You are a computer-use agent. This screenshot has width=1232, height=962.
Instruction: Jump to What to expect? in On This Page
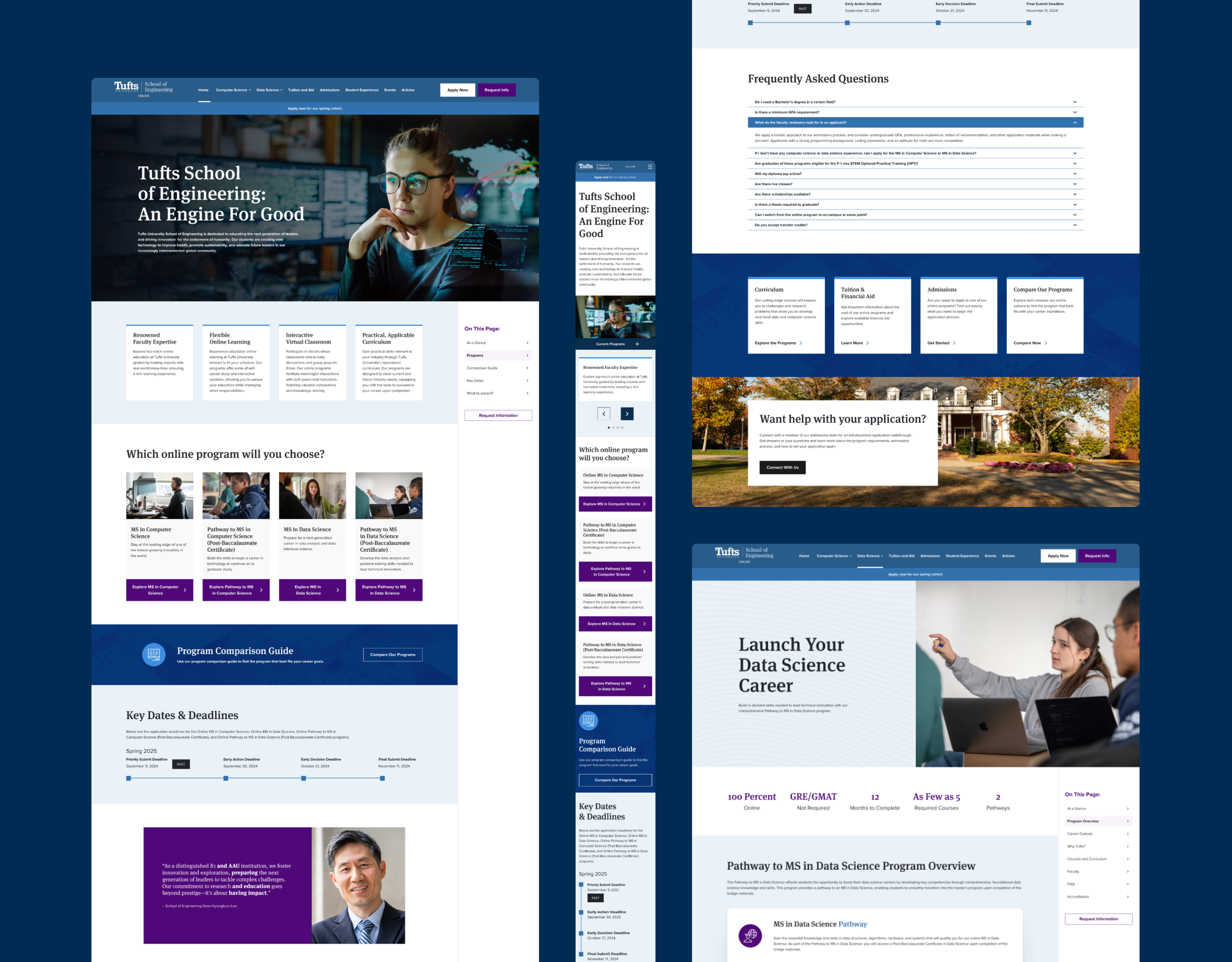coord(498,394)
